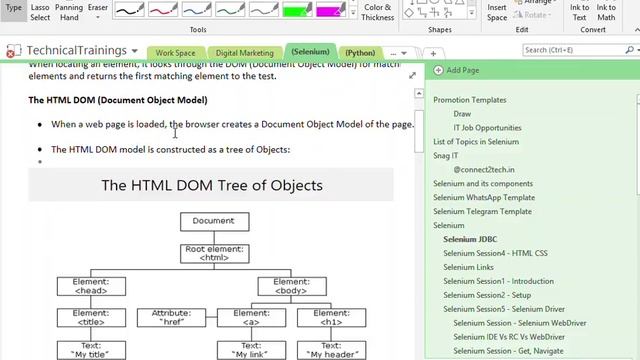Click the Element: <head> diagram box
The width and height of the screenshot is (640, 360).
pyautogui.click(x=91, y=286)
